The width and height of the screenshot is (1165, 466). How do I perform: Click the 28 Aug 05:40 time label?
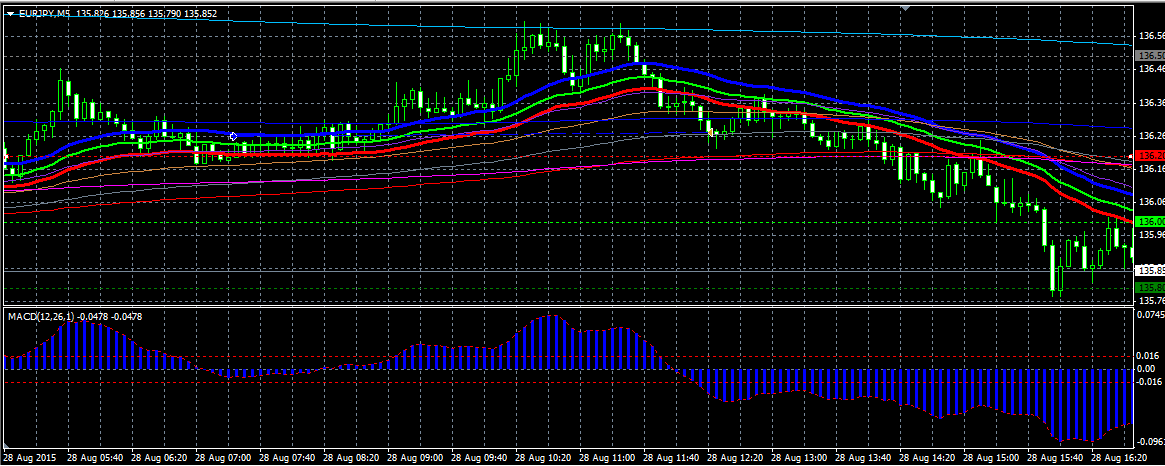click(93, 458)
